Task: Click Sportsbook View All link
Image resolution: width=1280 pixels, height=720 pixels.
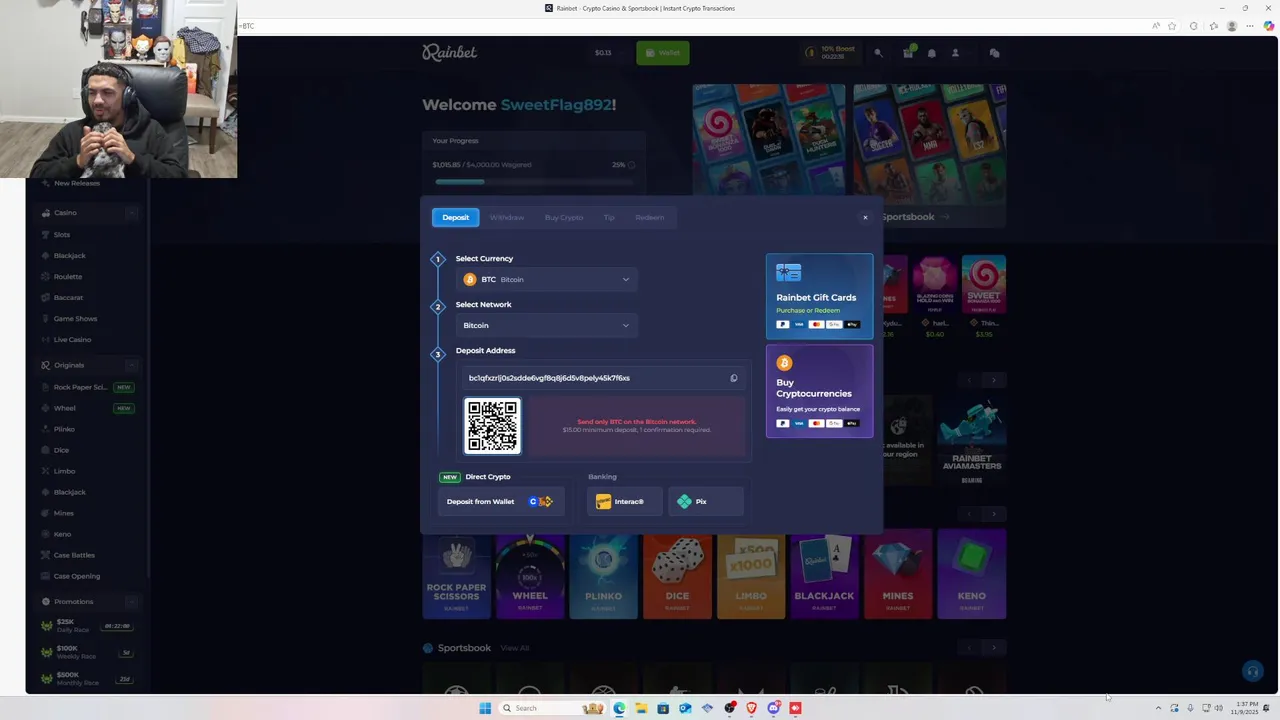Action: 515,648
